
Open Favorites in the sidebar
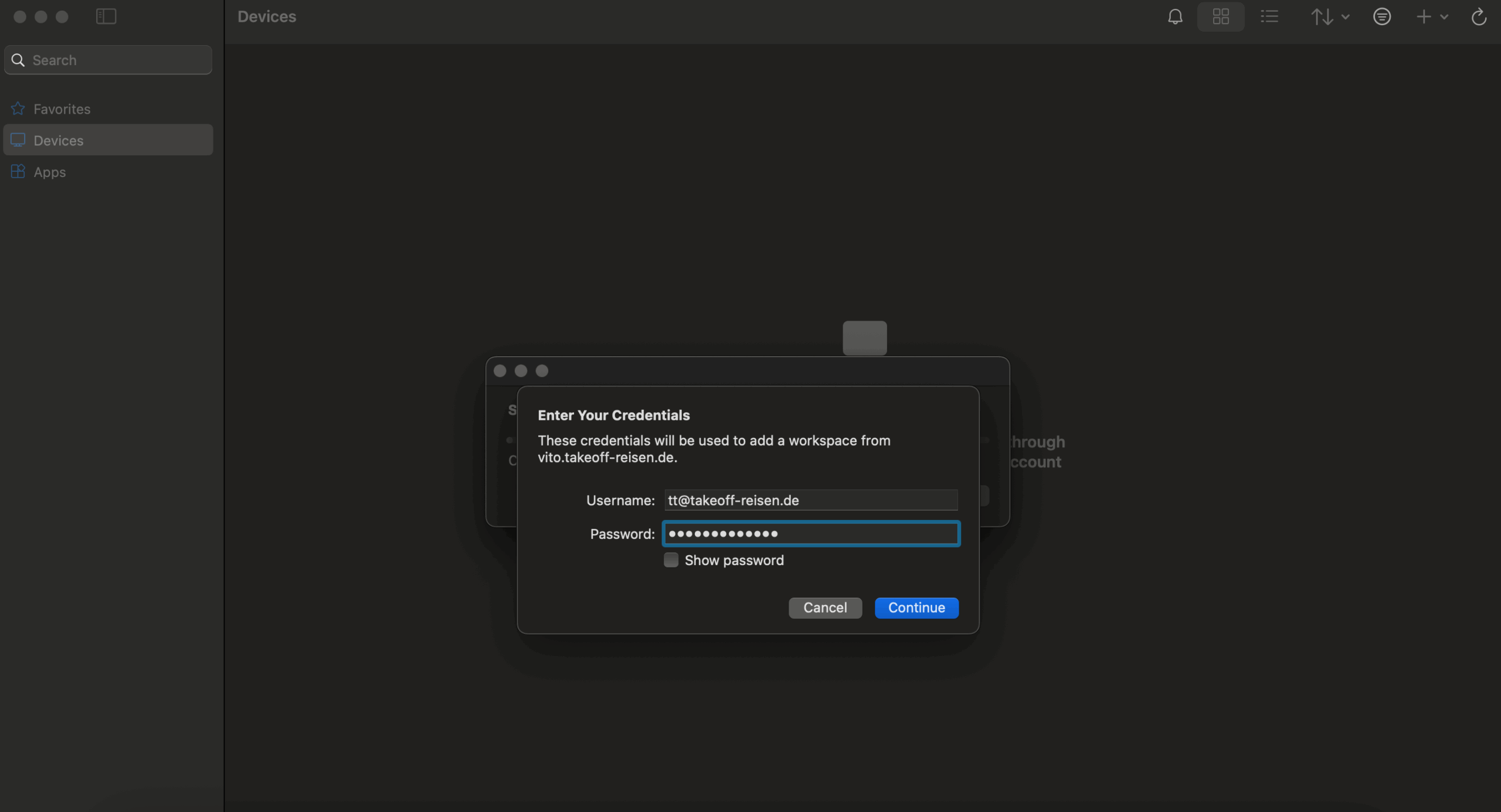point(62,109)
